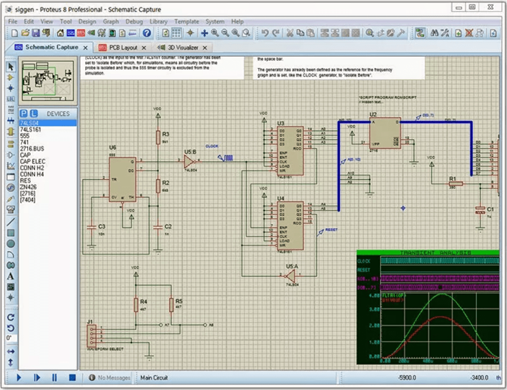Screen dimensions: 507x390
Task: Stop the simulation with Stop button
Action: point(72,378)
